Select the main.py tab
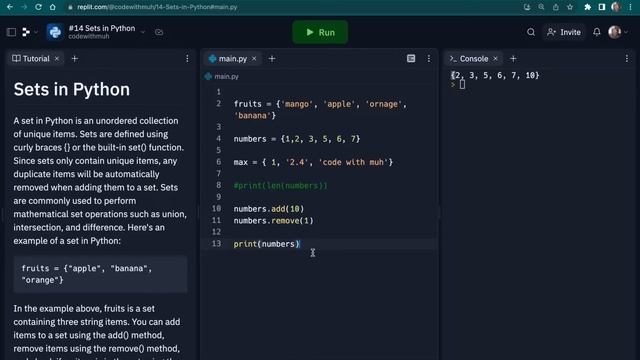 tap(228, 59)
